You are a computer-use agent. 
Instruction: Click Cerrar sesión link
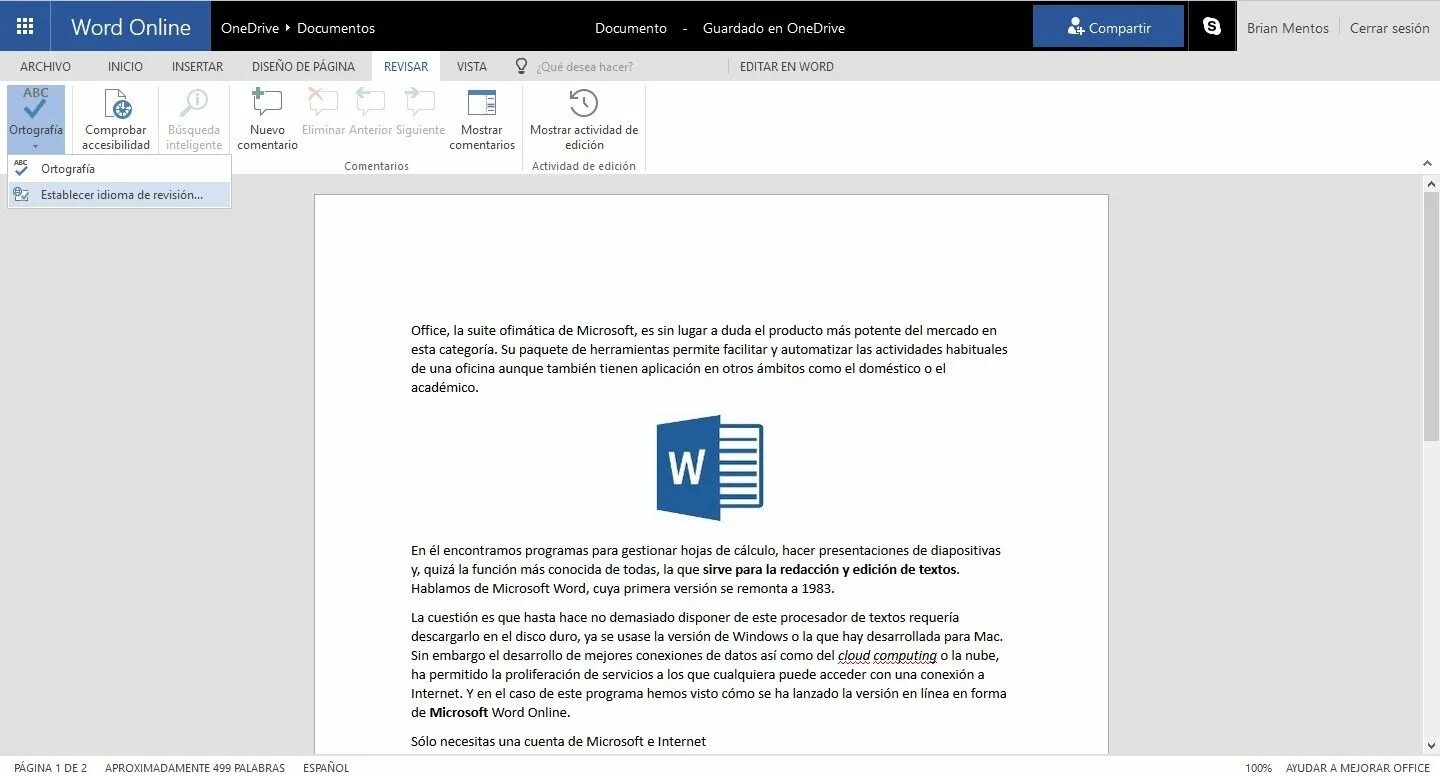[1389, 28]
